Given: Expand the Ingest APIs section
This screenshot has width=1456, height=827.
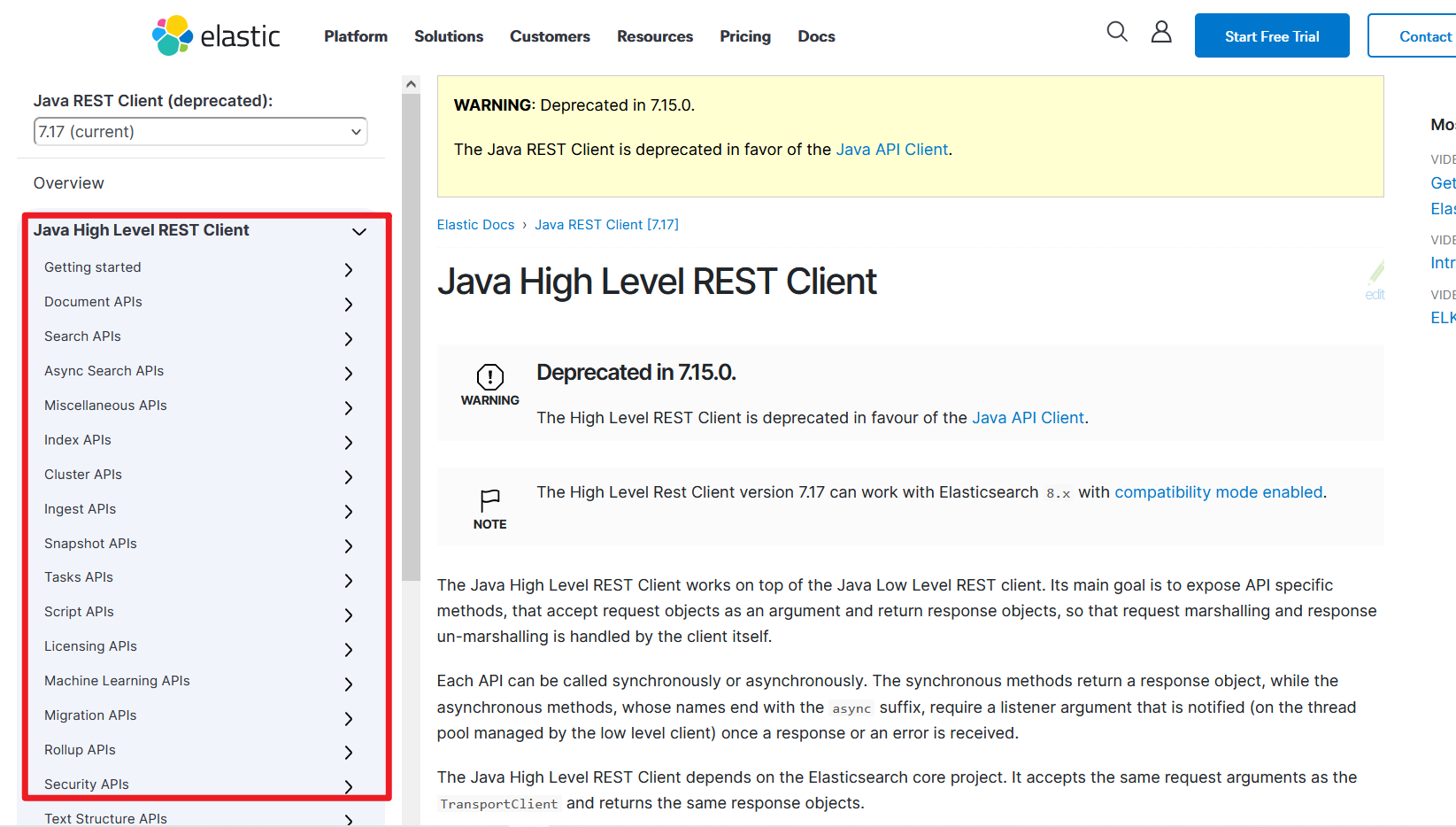Looking at the screenshot, I should point(349,512).
